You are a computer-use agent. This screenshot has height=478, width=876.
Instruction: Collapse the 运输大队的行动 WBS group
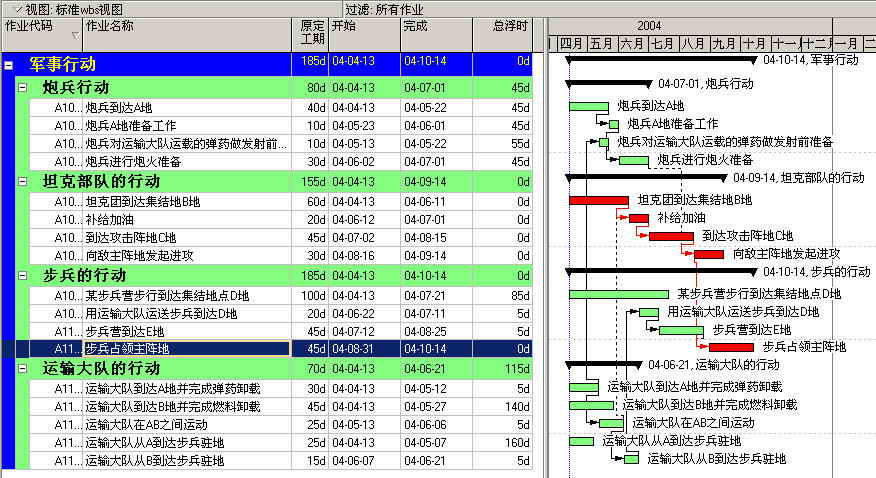tap(22, 369)
